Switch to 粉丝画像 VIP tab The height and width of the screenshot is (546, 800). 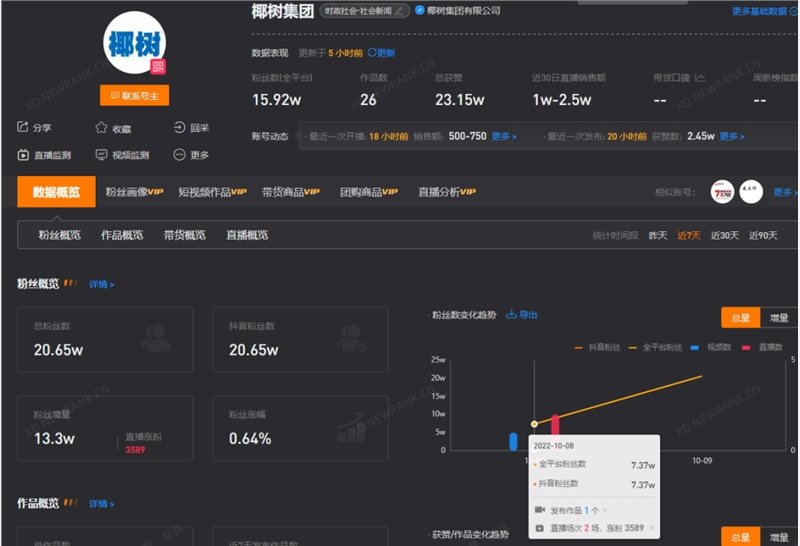tap(134, 192)
